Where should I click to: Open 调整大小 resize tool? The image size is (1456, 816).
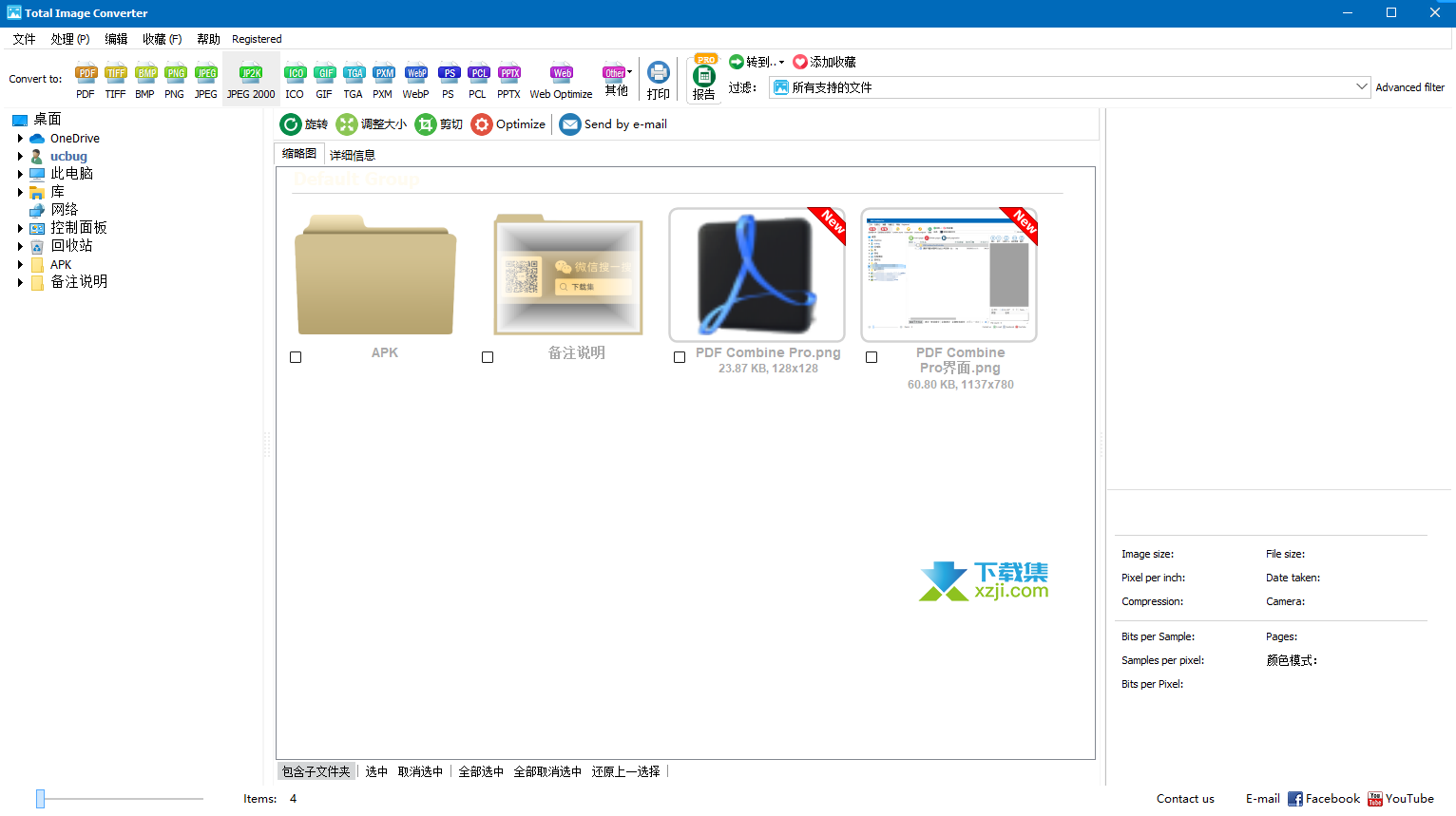click(372, 124)
